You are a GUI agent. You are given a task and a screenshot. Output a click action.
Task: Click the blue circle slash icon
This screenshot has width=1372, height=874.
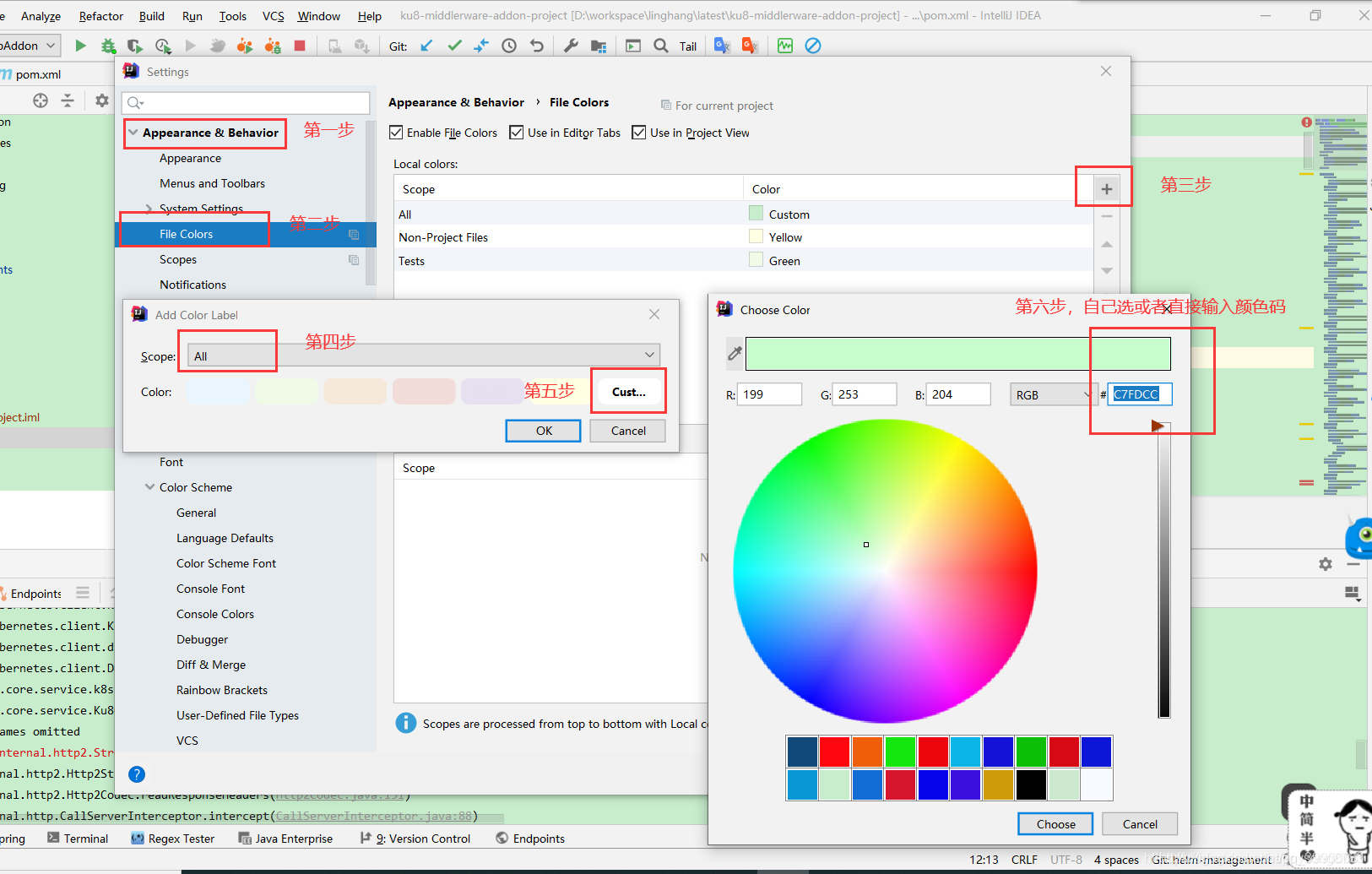click(813, 46)
